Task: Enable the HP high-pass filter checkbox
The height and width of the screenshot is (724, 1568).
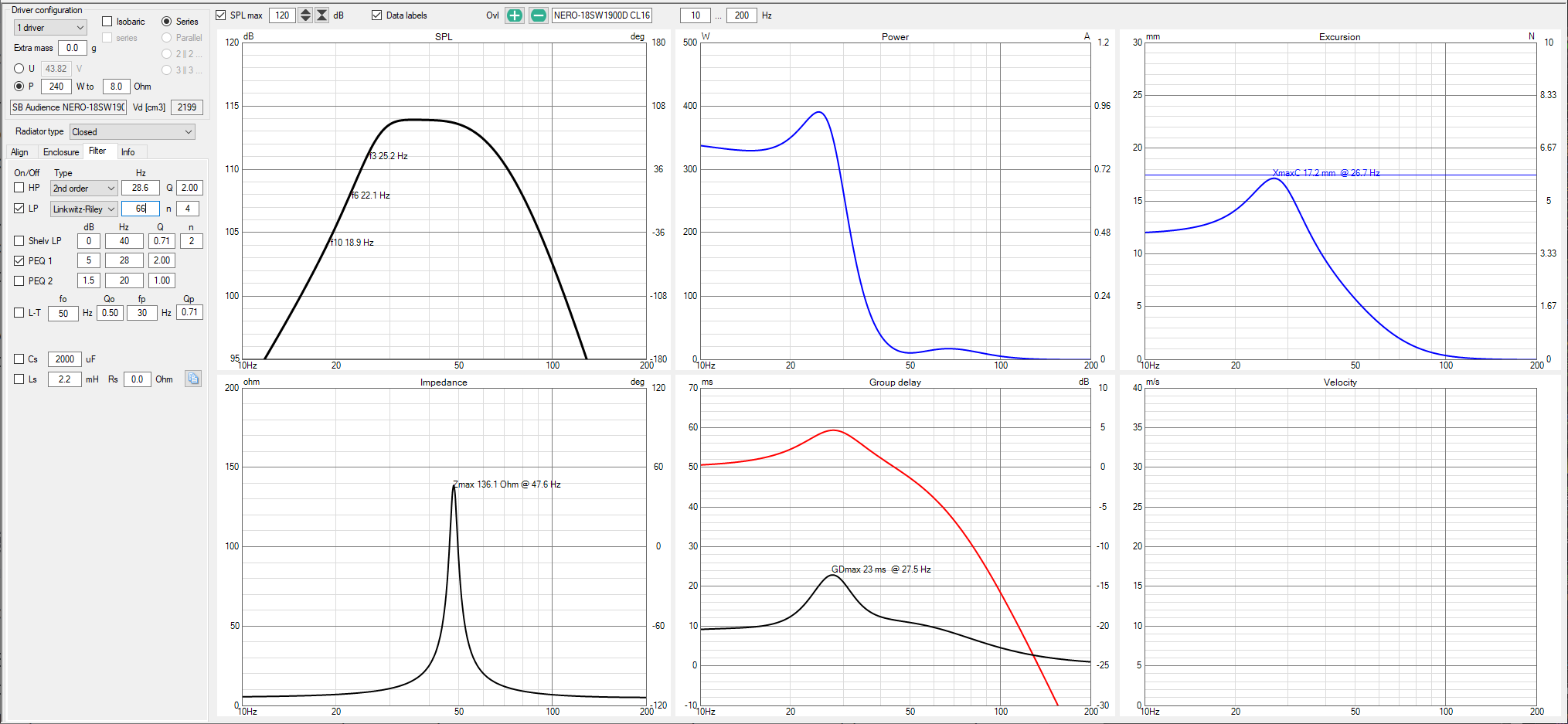Action: point(19,188)
